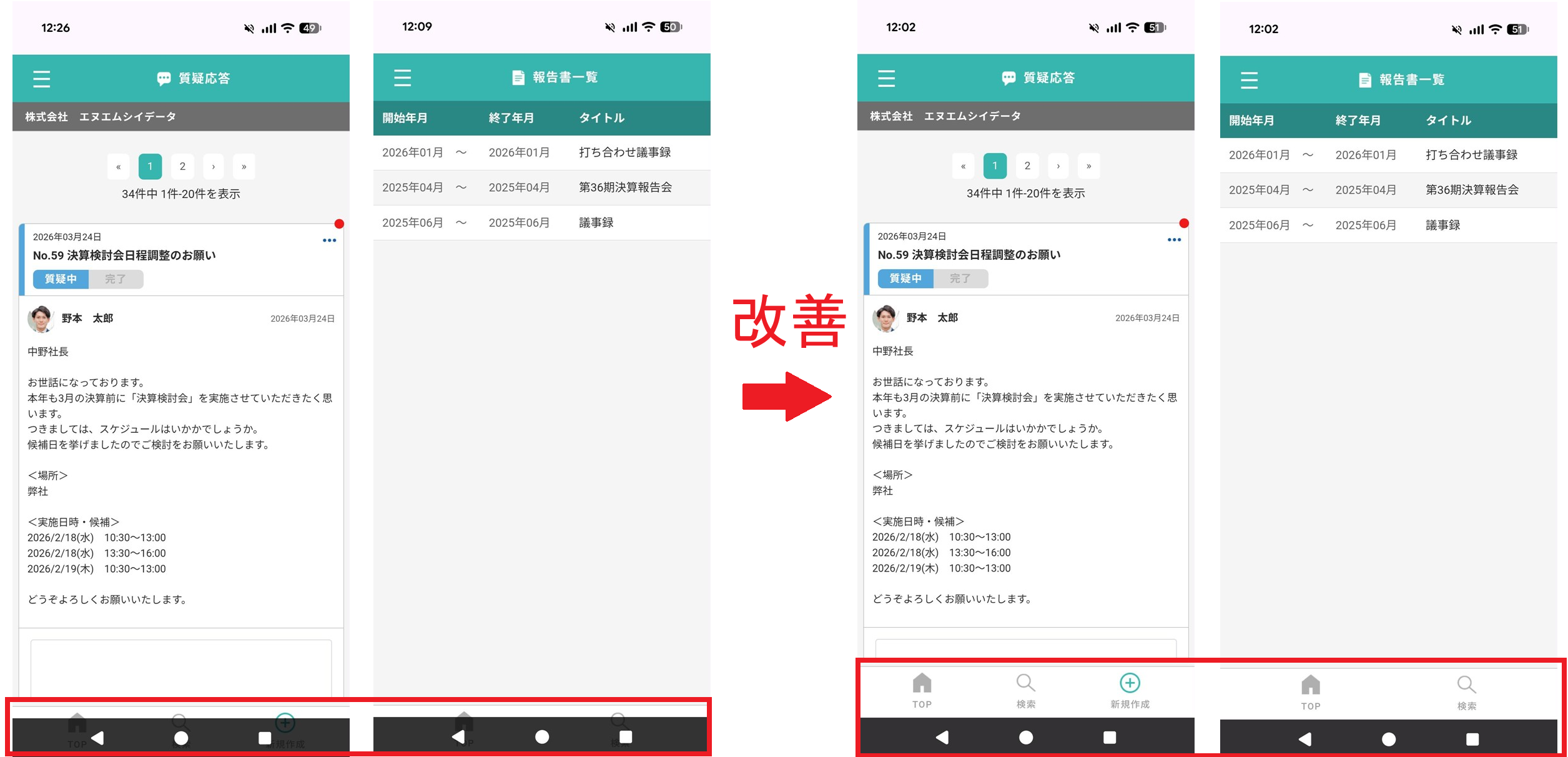Image resolution: width=1568 pixels, height=757 pixels.
Task: Tap hamburger menu on rightmost 報告書一覧 screen
Action: click(x=1249, y=80)
